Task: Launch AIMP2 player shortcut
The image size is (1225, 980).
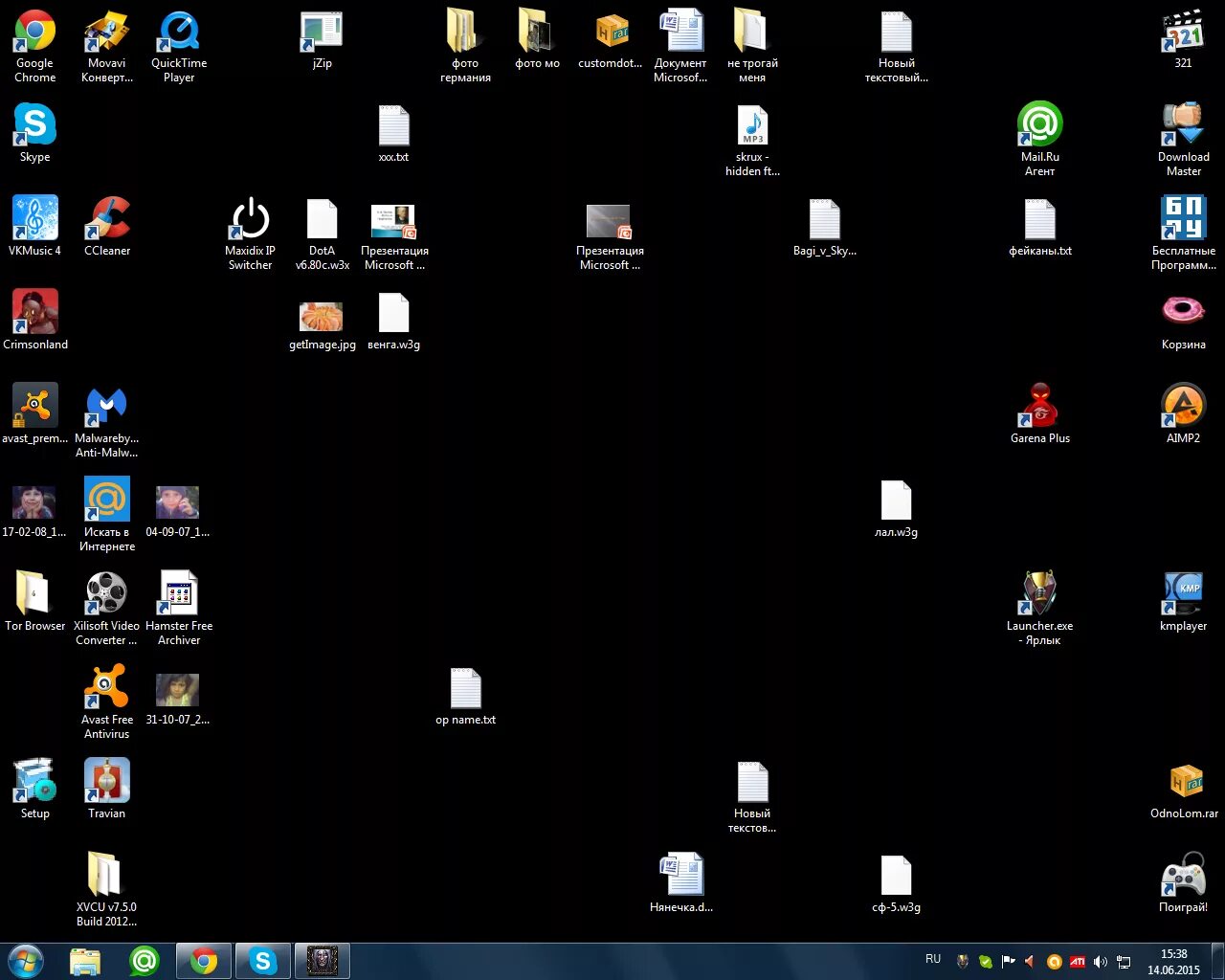Action: [x=1184, y=413]
